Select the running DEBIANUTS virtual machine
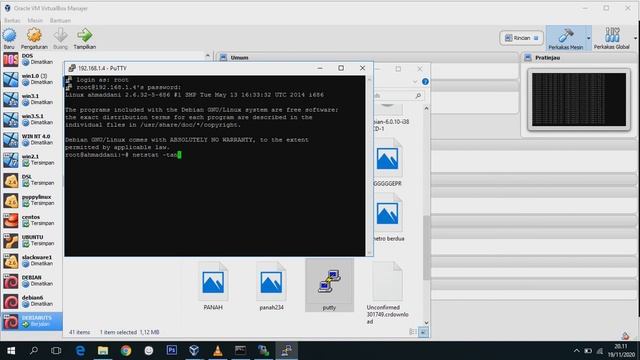Image resolution: width=640 pixels, height=360 pixels. 31,321
